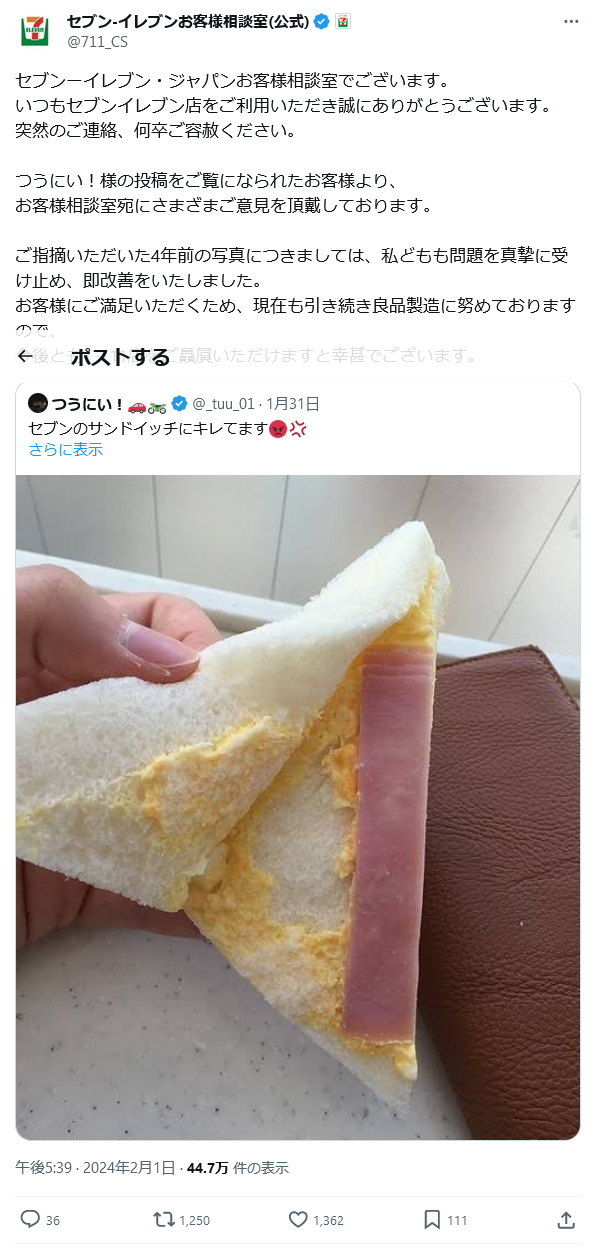
Task: Click the back arrow beside ポストする
Action: pos(26,357)
